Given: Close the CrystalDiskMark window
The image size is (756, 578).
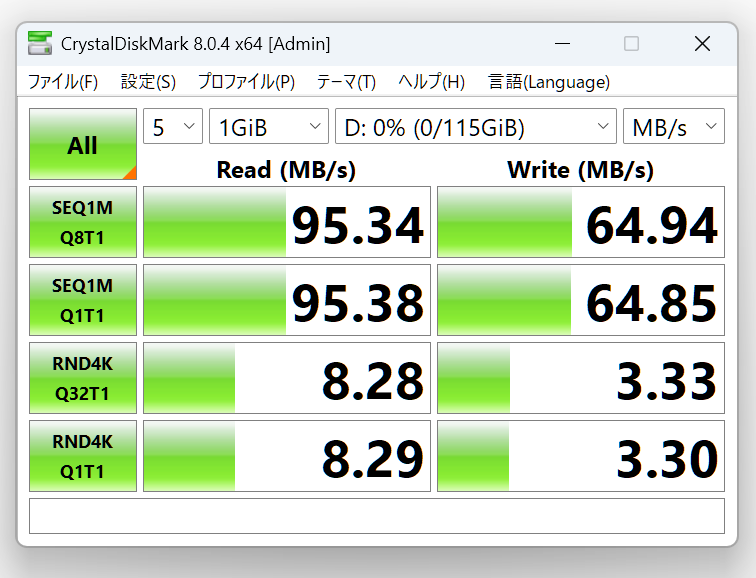Looking at the screenshot, I should (702, 44).
